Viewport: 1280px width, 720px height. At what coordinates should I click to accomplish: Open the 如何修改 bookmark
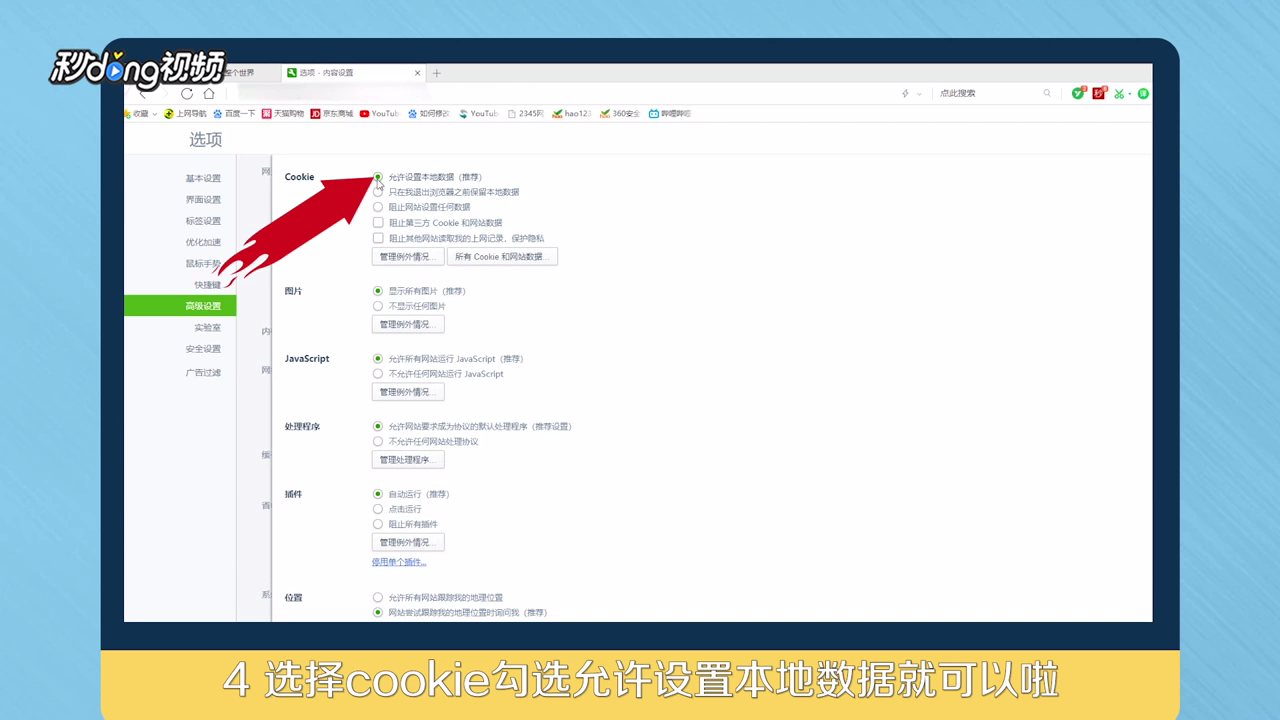pyautogui.click(x=429, y=114)
